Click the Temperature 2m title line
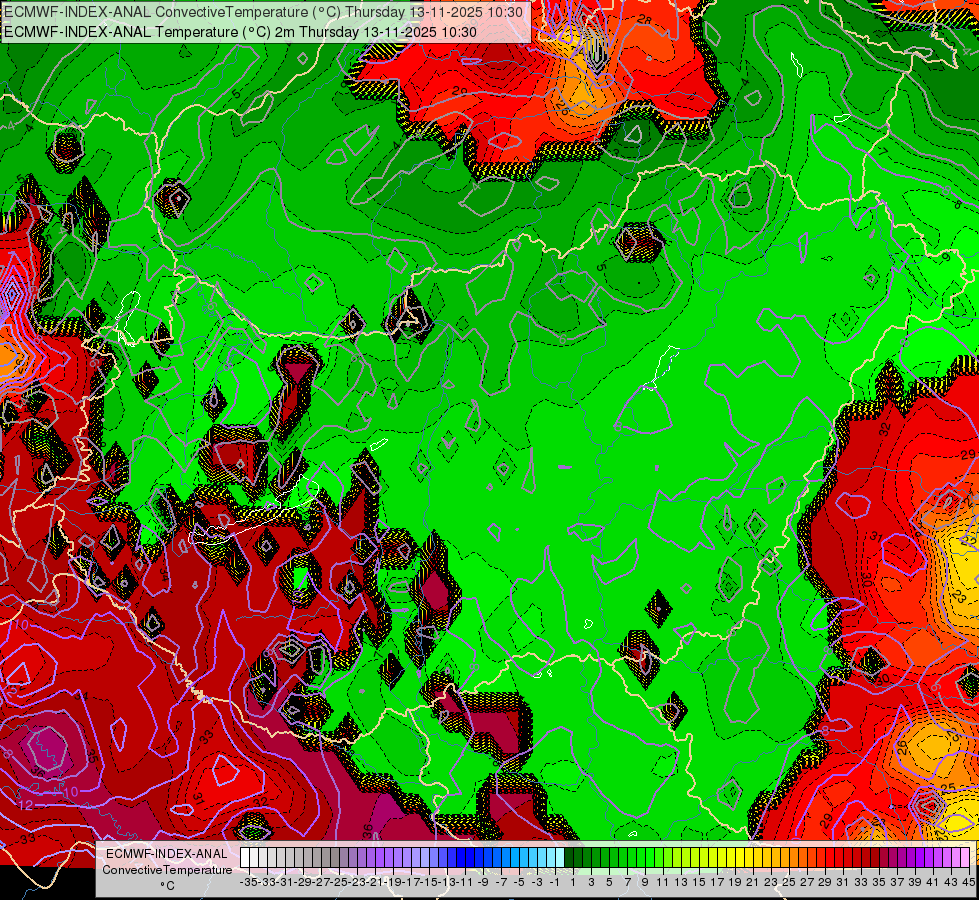 pyautogui.click(x=240, y=32)
